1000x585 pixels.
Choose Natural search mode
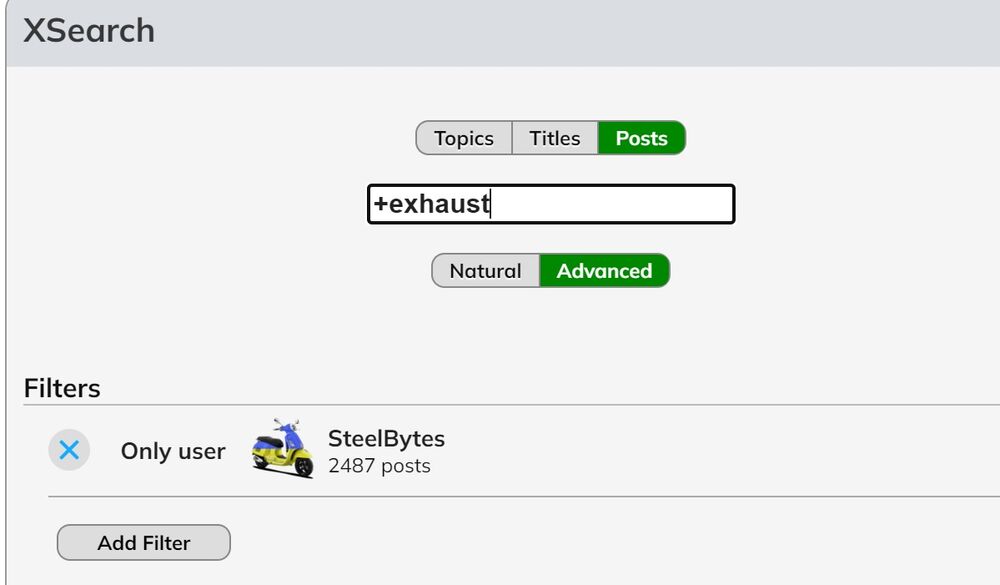[x=485, y=270]
